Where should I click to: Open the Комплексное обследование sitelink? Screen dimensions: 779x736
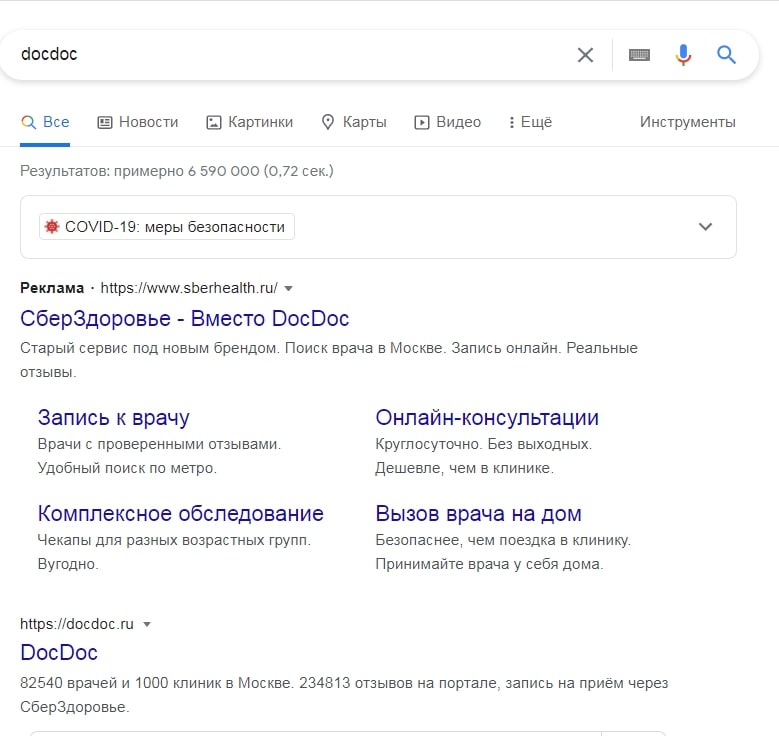point(180,513)
